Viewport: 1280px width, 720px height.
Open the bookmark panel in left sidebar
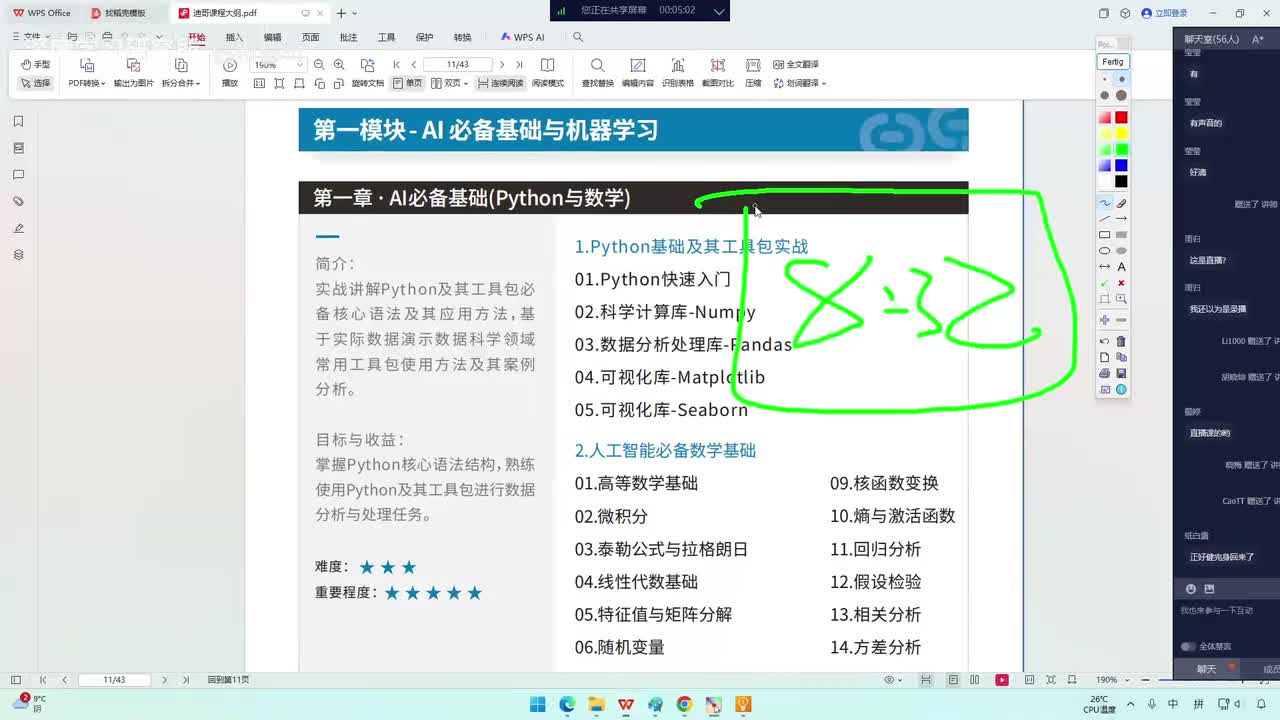pyautogui.click(x=18, y=121)
